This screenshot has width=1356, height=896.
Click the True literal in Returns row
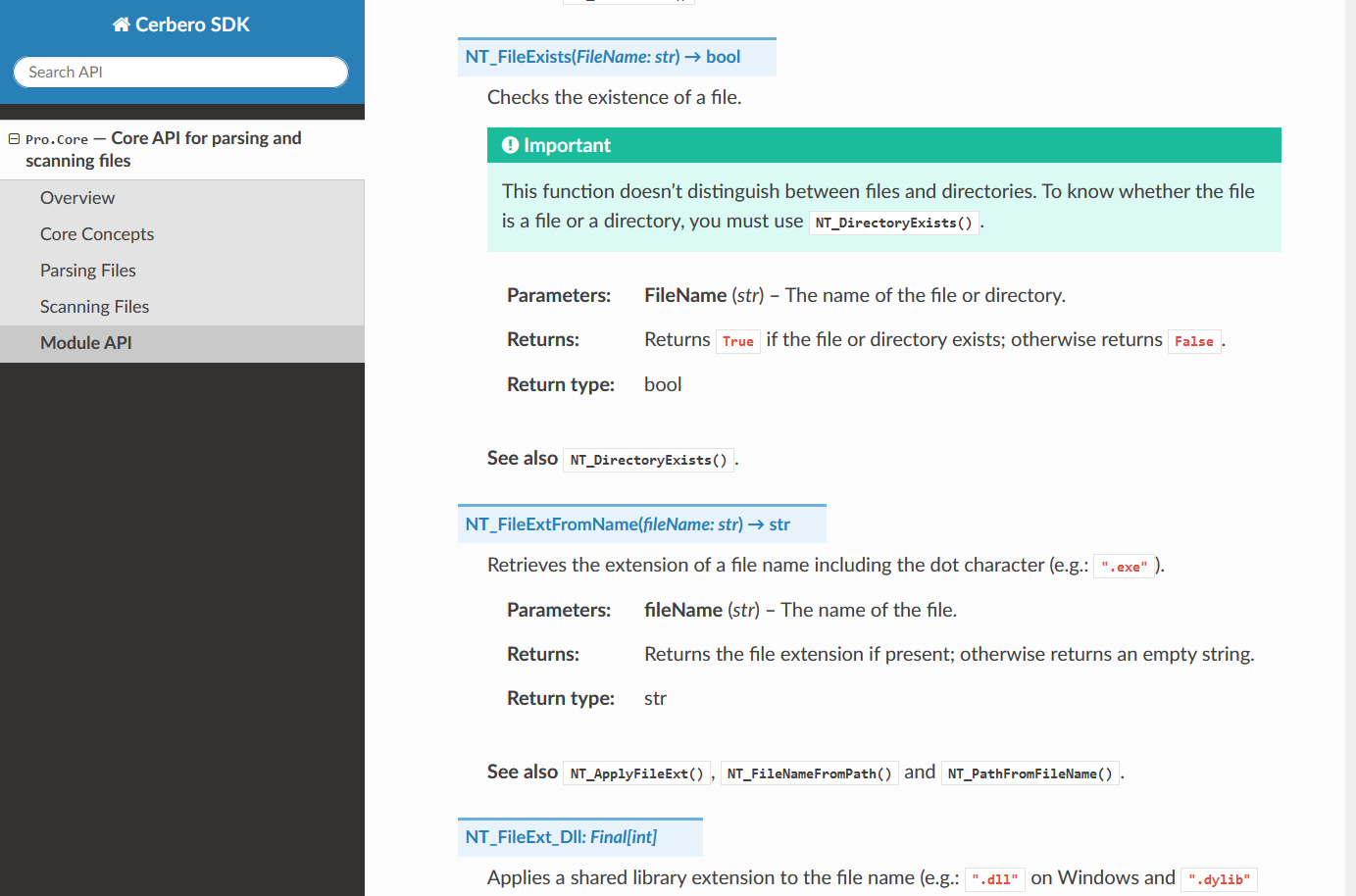738,341
